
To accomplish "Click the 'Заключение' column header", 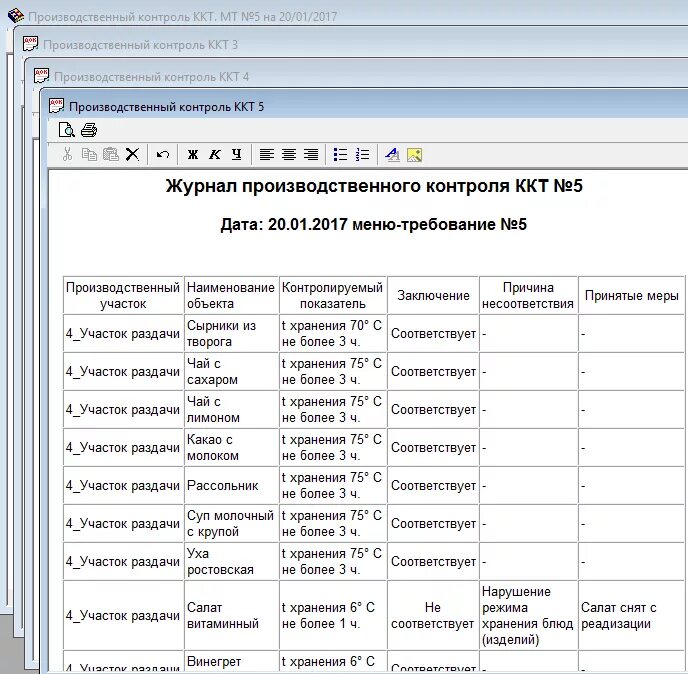I will click(433, 295).
